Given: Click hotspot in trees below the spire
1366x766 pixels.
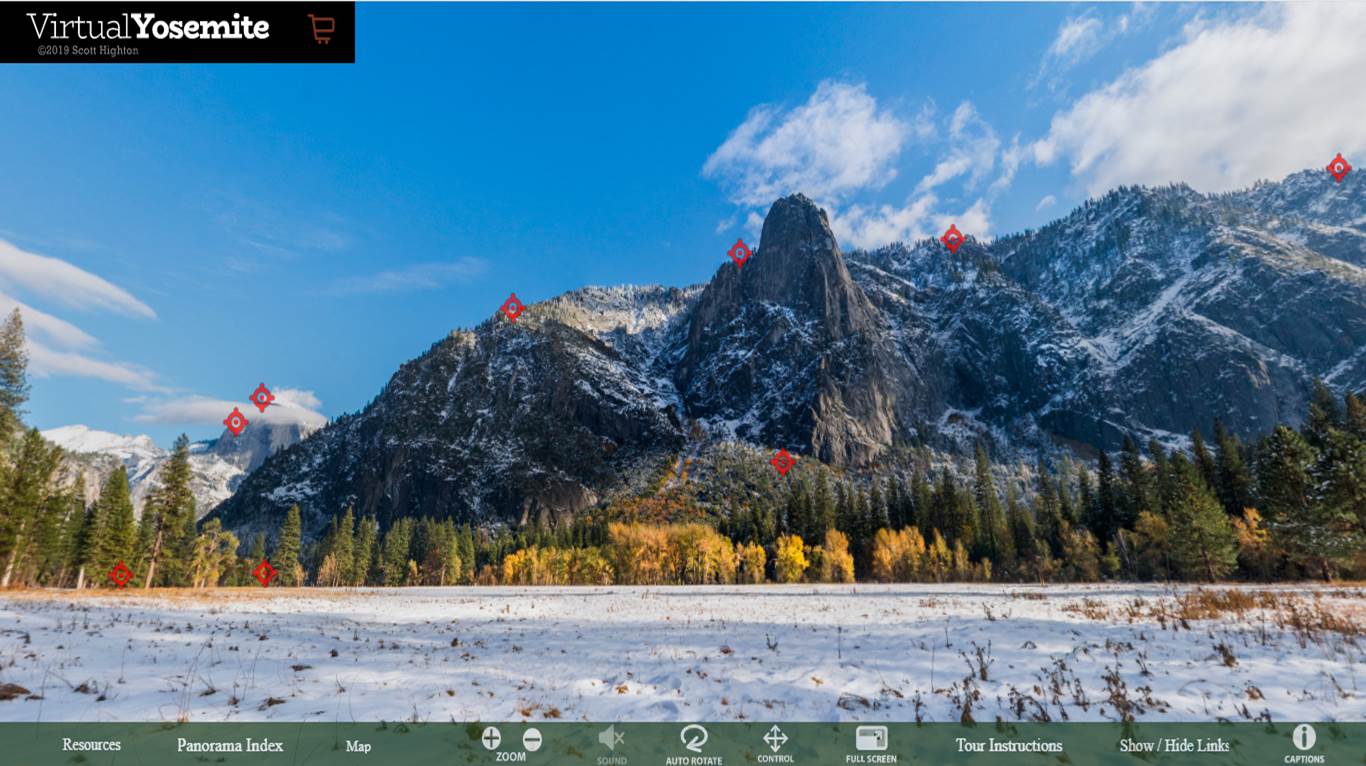Looking at the screenshot, I should click(x=783, y=461).
